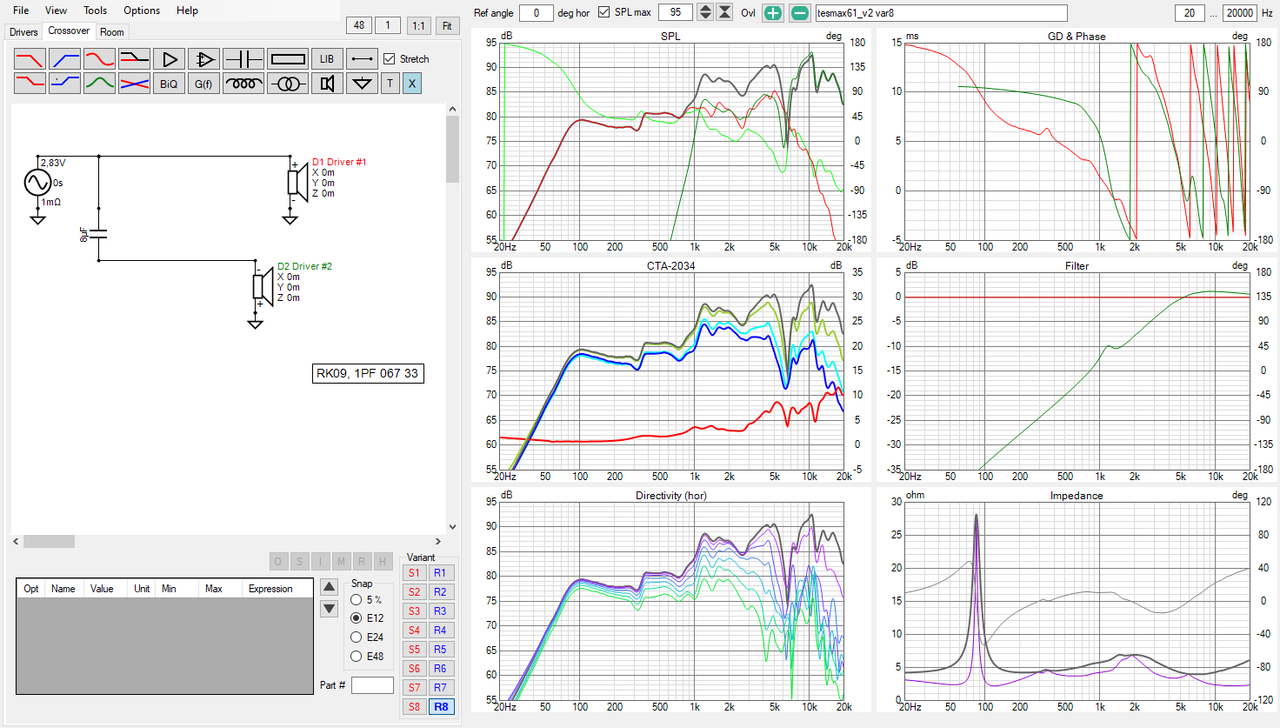The height and width of the screenshot is (728, 1280).
Task: Select the red low-pass filter icon
Action: click(x=29, y=59)
